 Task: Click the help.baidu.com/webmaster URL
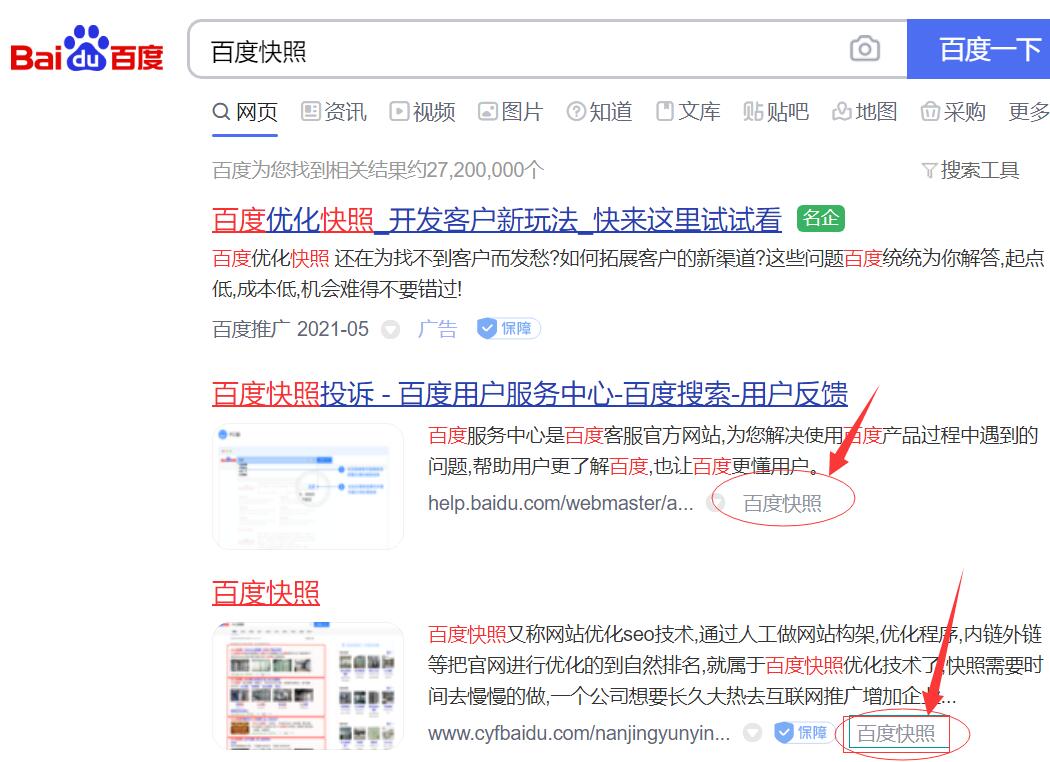pyautogui.click(x=560, y=504)
